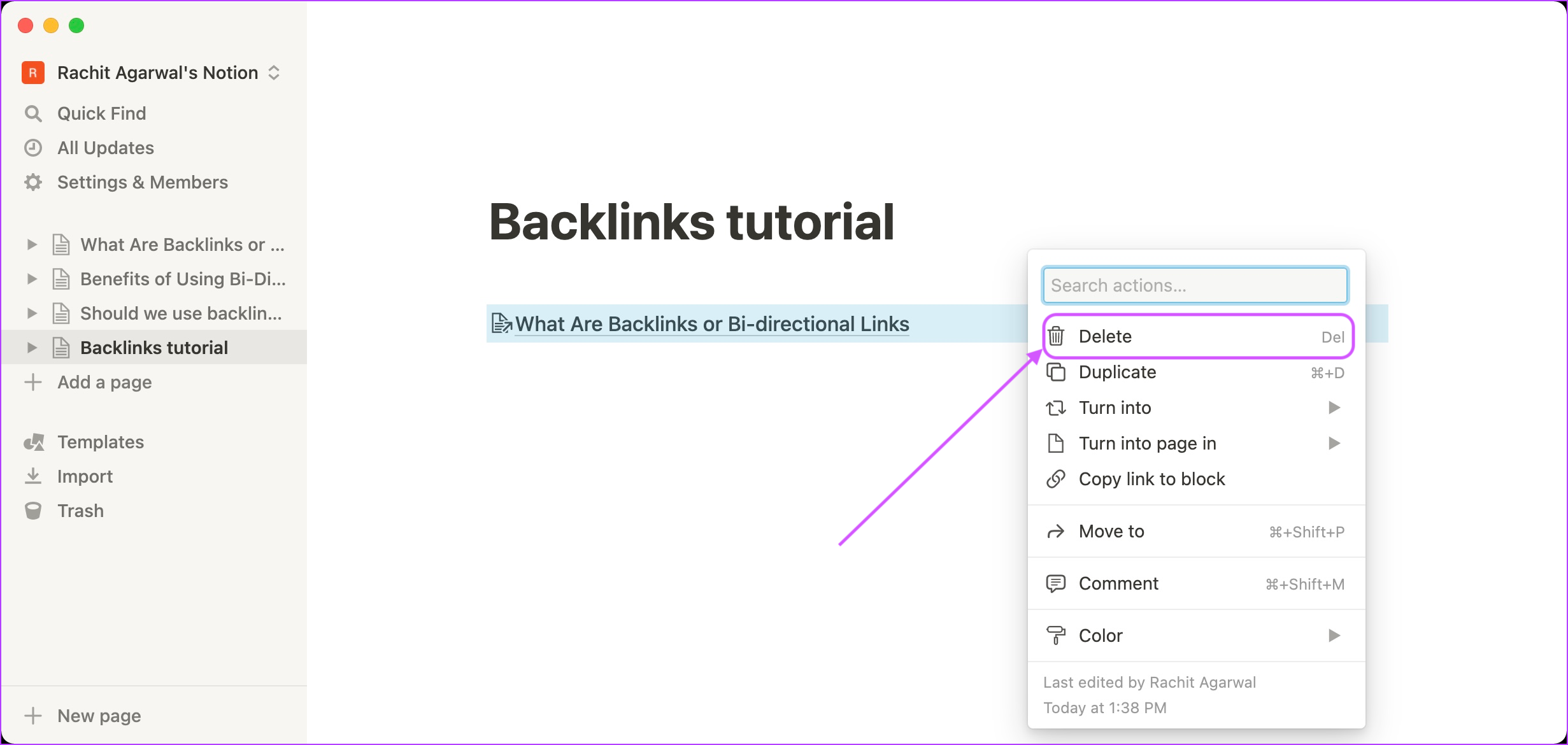Click Add a page in sidebar
The width and height of the screenshot is (1568, 745).
tap(104, 382)
